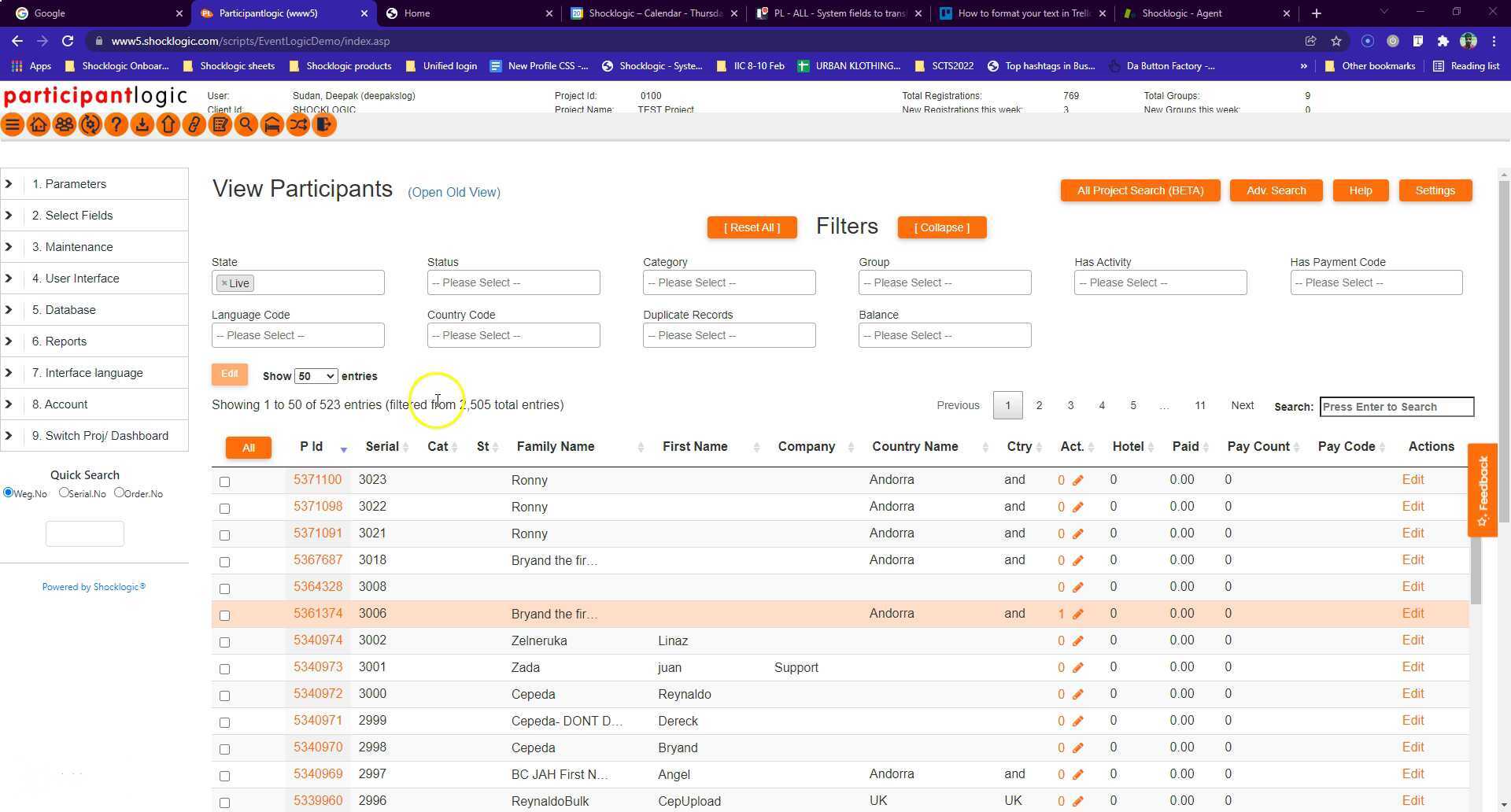Click the home icon in orange toolbar

(39, 125)
